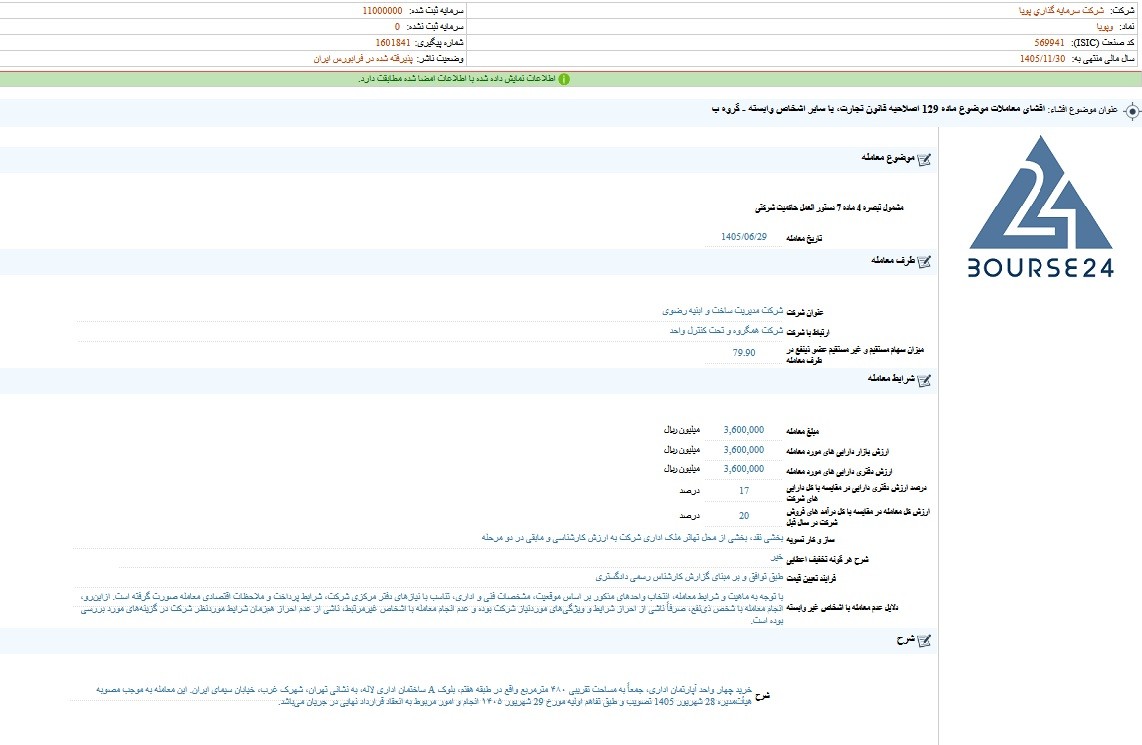Select the 3,600,000 value in the مبلغ معامله row
This screenshot has width=1142, height=745.
click(x=744, y=430)
